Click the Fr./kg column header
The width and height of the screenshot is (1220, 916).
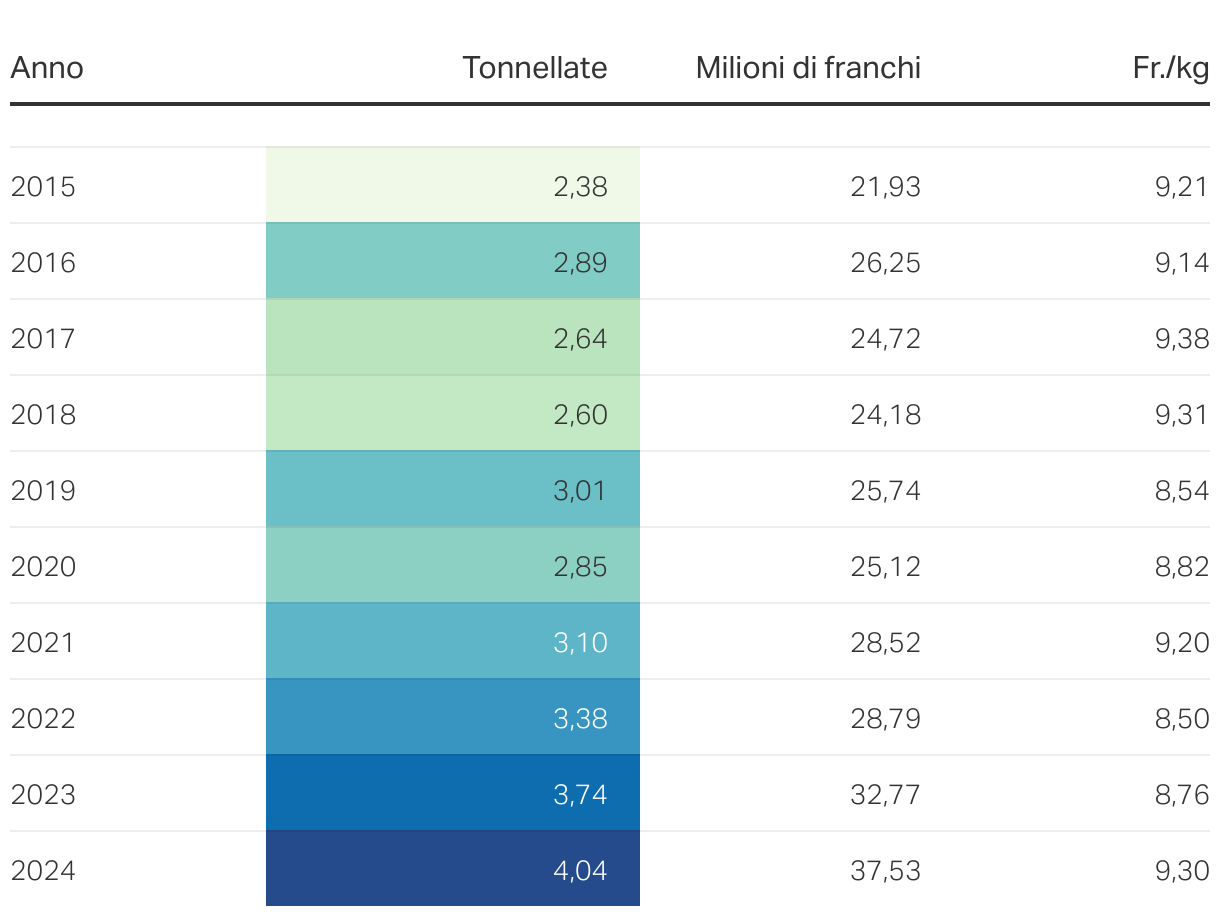1170,68
